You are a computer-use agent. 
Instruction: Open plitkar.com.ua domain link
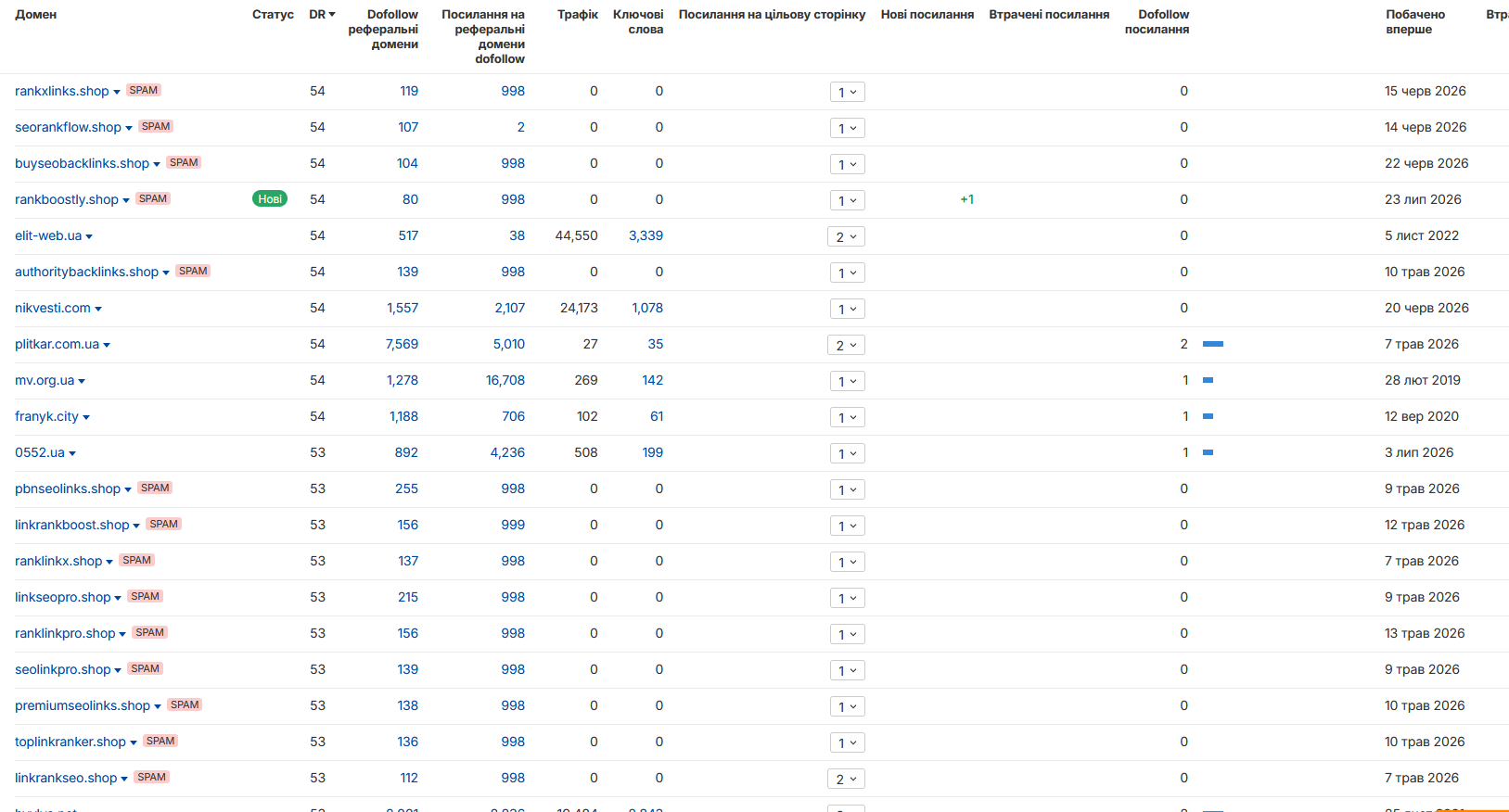pyautogui.click(x=57, y=344)
